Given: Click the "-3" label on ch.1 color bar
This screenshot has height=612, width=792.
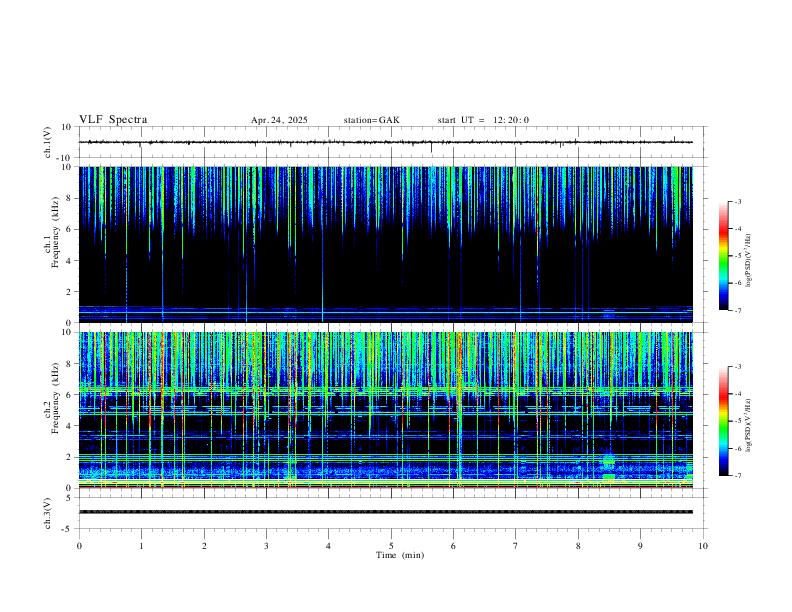Looking at the screenshot, I should (737, 201).
